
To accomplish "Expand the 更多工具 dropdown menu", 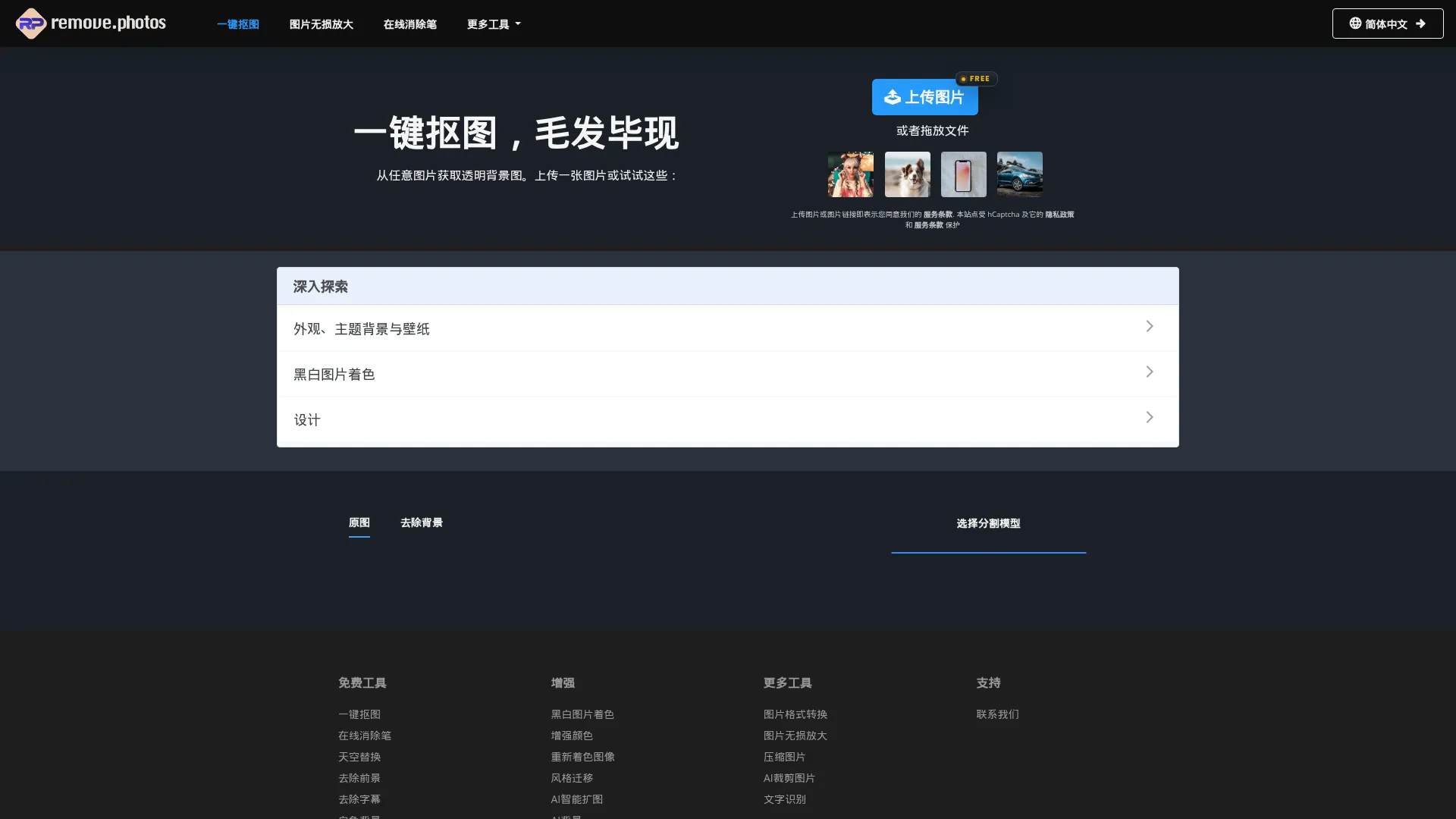I will 494,24.
